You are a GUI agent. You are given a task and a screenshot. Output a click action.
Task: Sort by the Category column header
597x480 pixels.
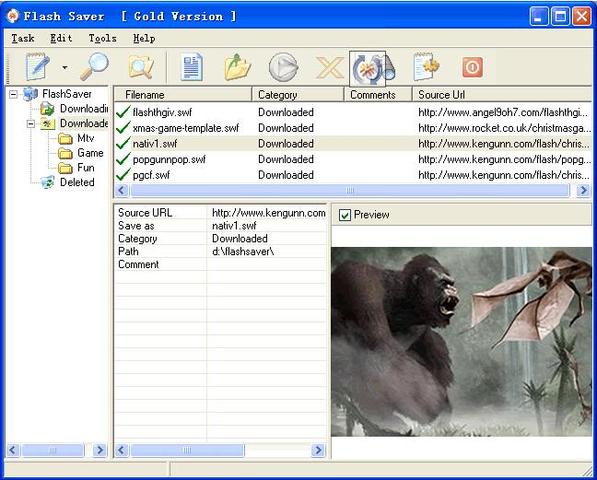pos(298,94)
